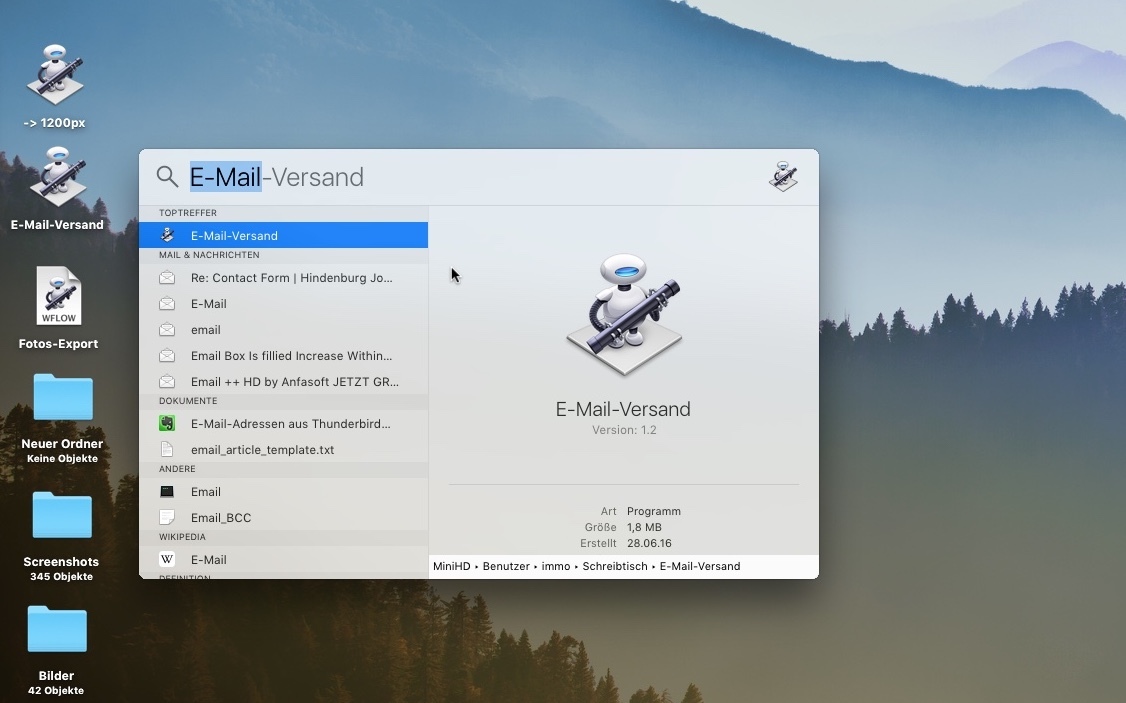Open the 'Email Box Is fillied' mail result

coord(284,355)
